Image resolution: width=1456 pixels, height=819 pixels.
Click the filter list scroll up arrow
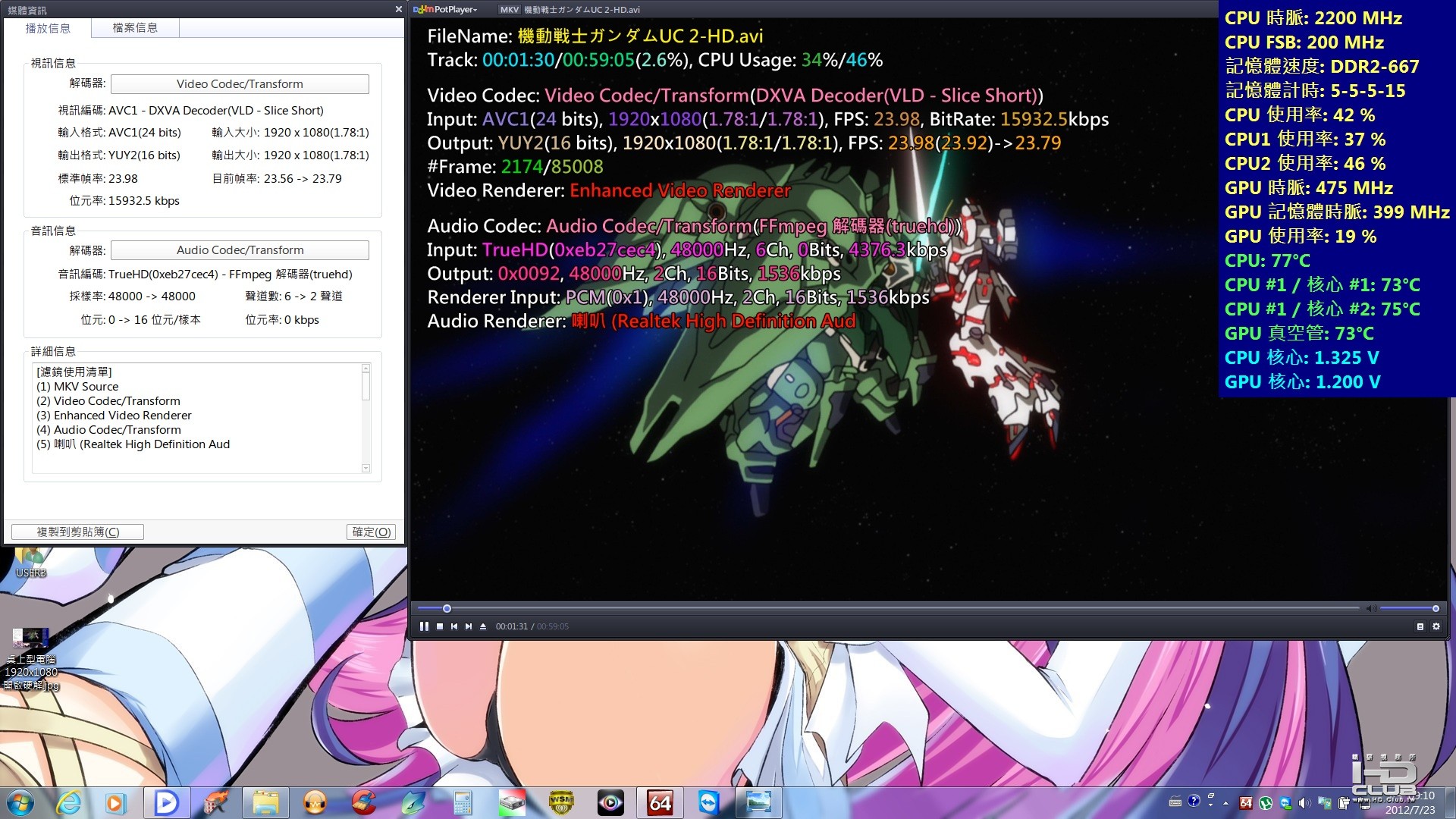pyautogui.click(x=366, y=369)
